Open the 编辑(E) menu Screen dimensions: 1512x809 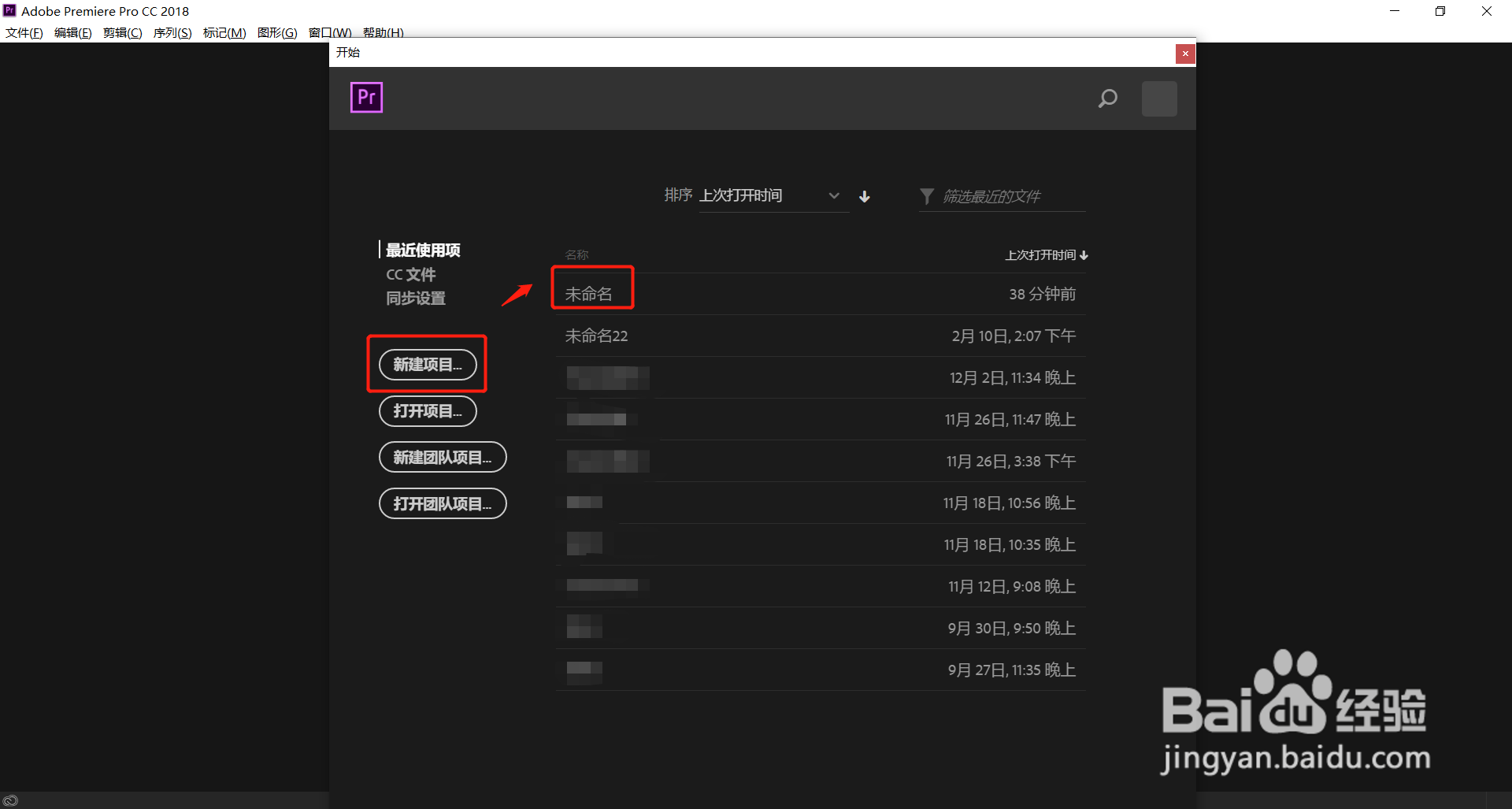pos(73,32)
